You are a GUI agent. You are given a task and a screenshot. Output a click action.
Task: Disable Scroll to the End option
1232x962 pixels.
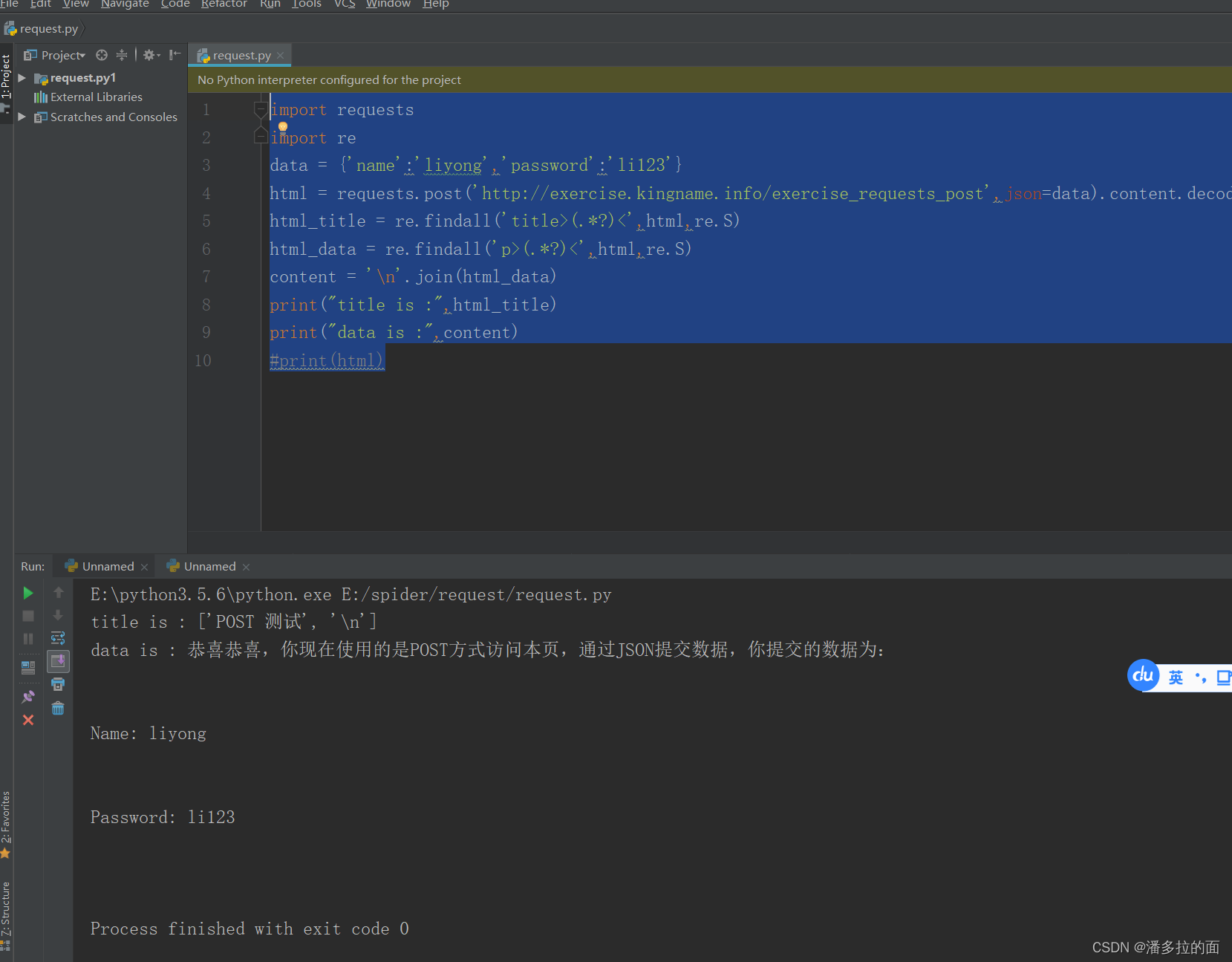click(58, 661)
